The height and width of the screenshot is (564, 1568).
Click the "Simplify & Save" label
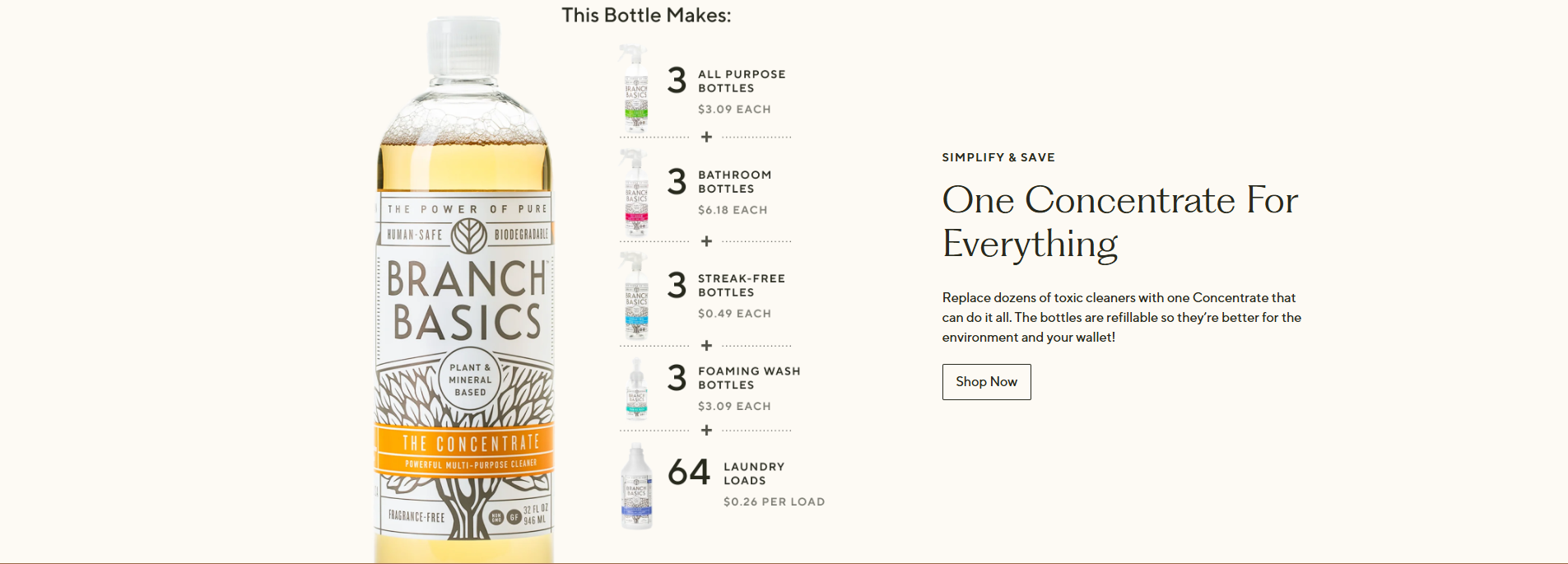pyautogui.click(x=998, y=157)
